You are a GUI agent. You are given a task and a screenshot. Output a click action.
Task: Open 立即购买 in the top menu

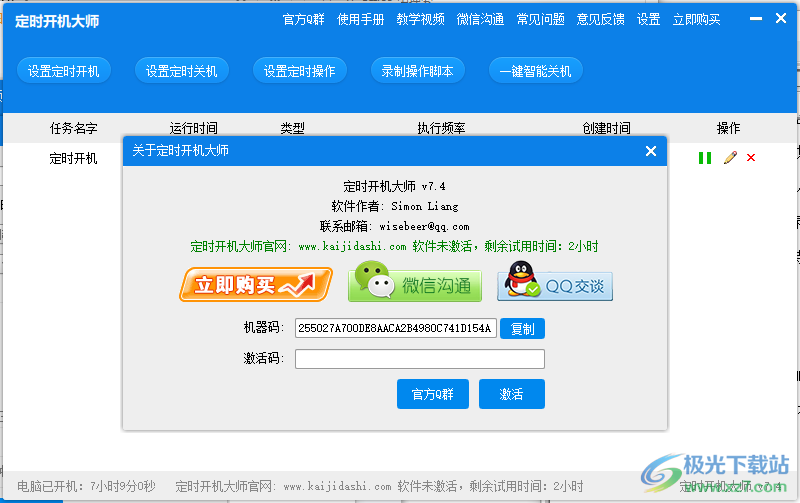pos(696,20)
